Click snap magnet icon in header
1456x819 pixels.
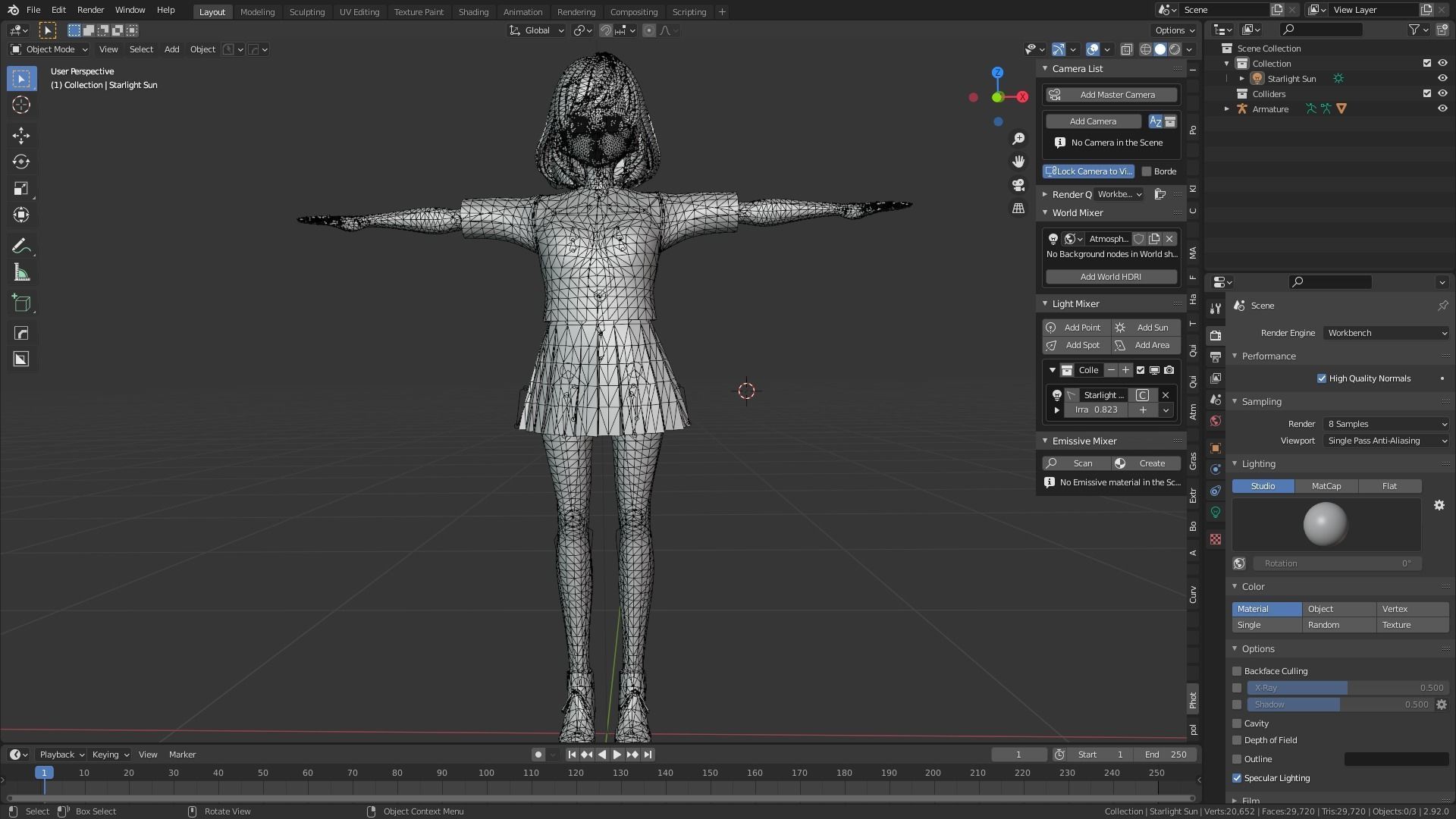pyautogui.click(x=606, y=30)
